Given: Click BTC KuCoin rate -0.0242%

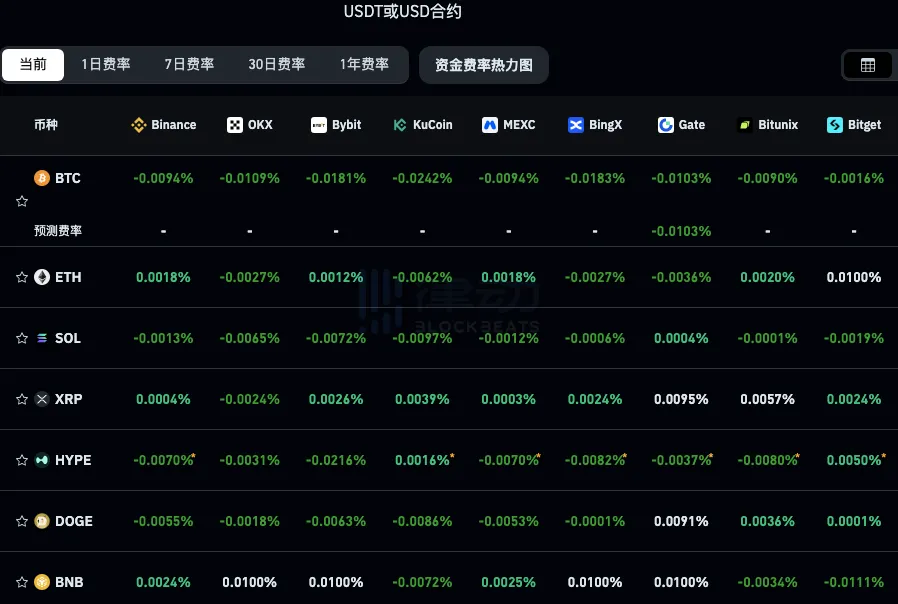Looking at the screenshot, I should click(422, 179).
